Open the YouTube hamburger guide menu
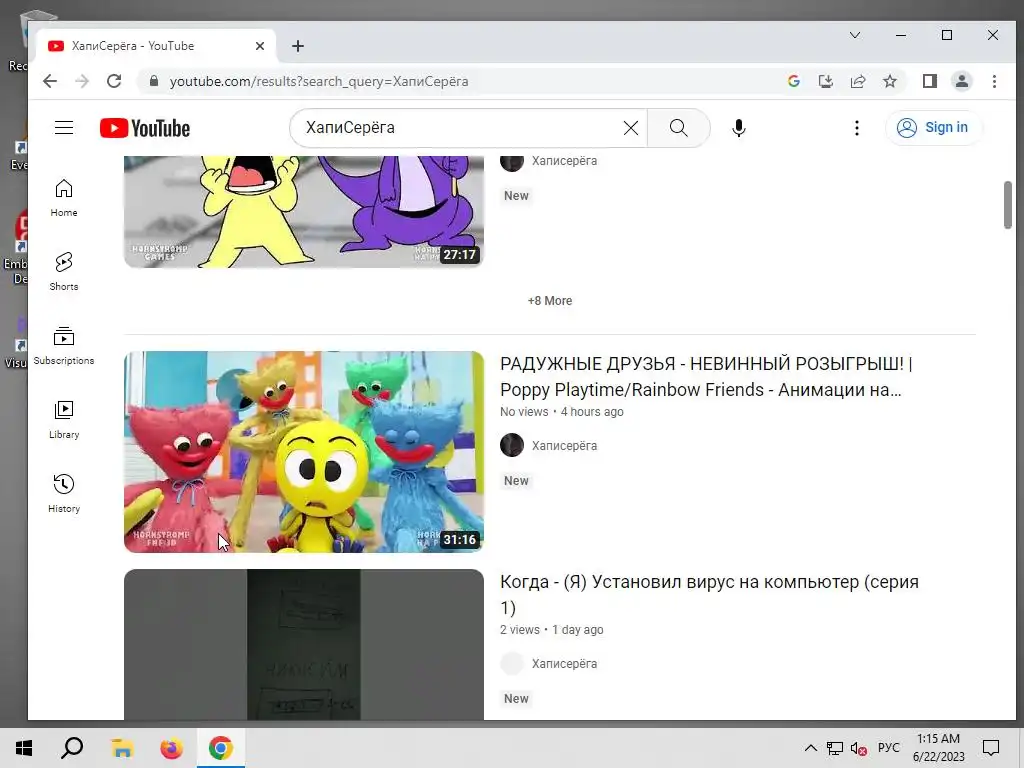The image size is (1024, 768). [x=64, y=127]
